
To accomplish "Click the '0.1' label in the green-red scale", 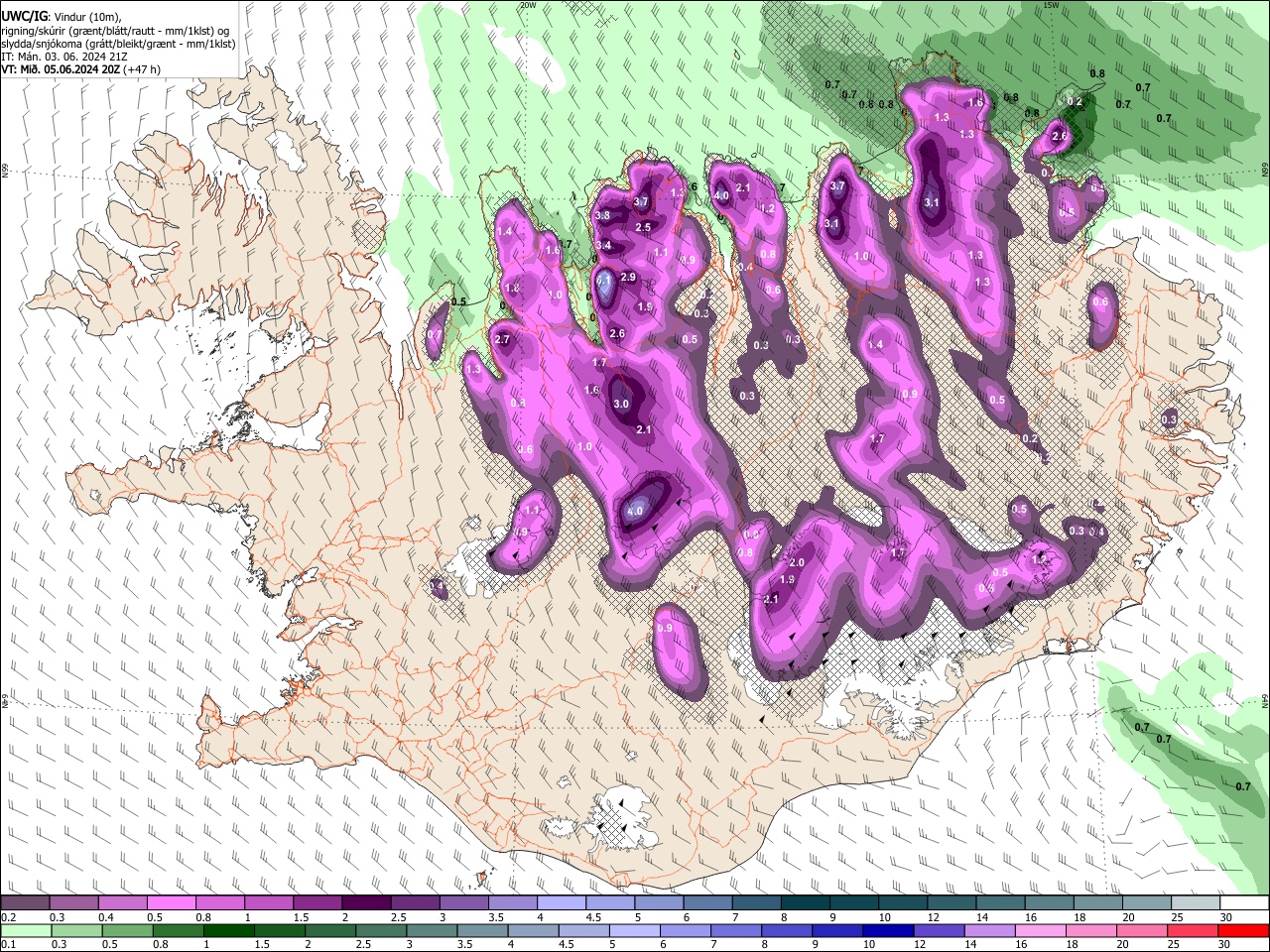I will (x=7, y=945).
